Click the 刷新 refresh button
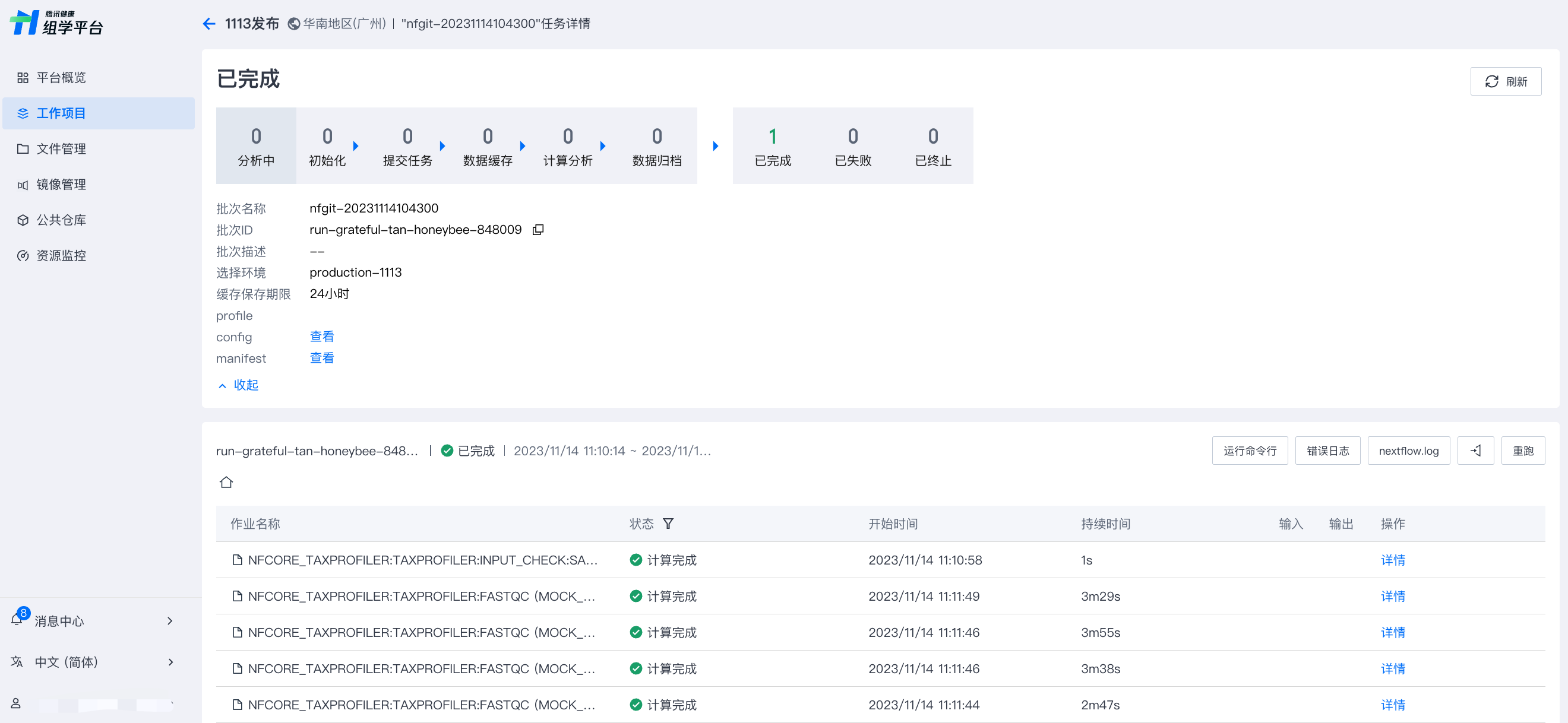Viewport: 1568px width, 723px height. pyautogui.click(x=1505, y=81)
